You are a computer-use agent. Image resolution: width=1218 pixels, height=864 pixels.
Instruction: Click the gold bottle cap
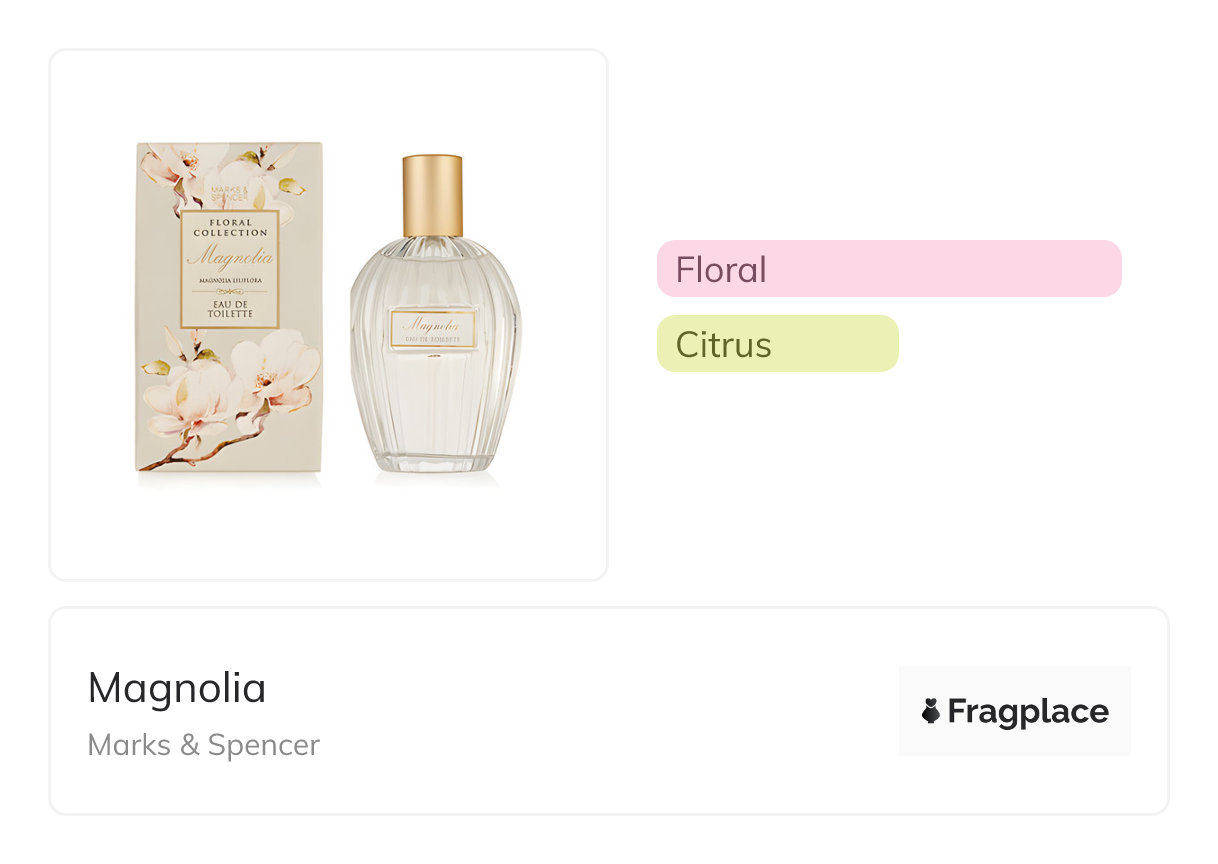click(x=433, y=195)
